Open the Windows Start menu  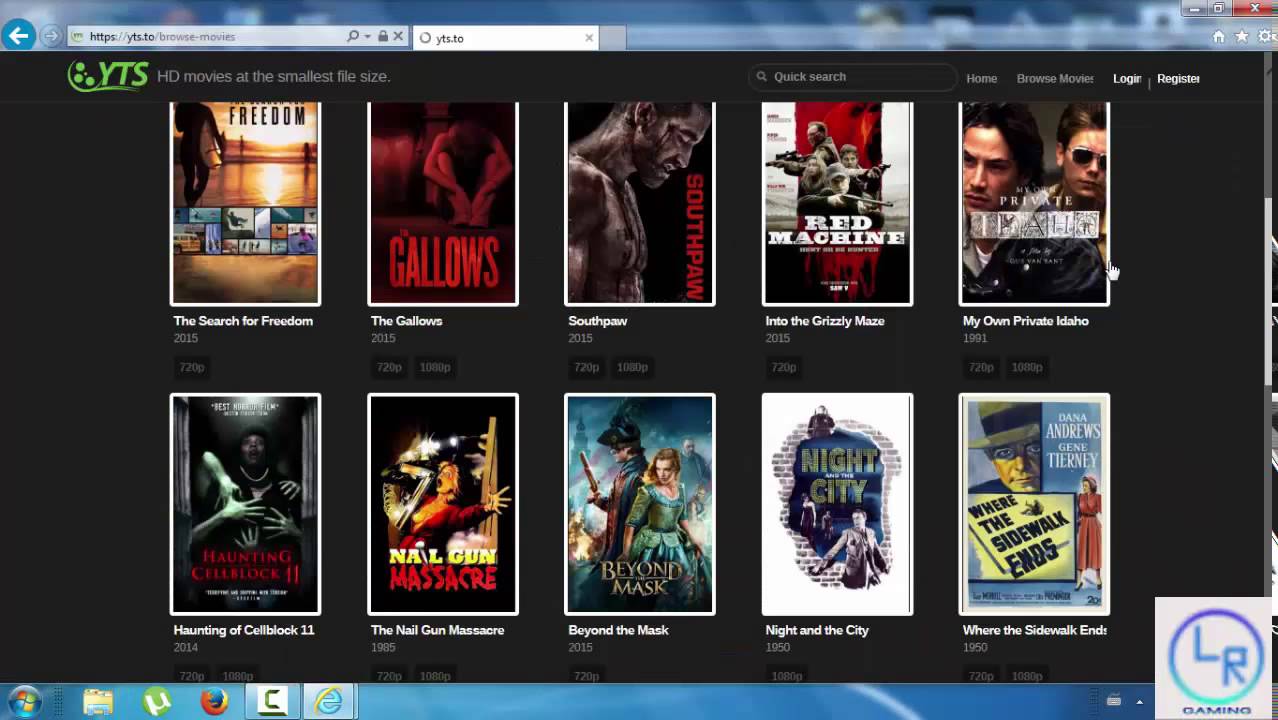(x=24, y=702)
